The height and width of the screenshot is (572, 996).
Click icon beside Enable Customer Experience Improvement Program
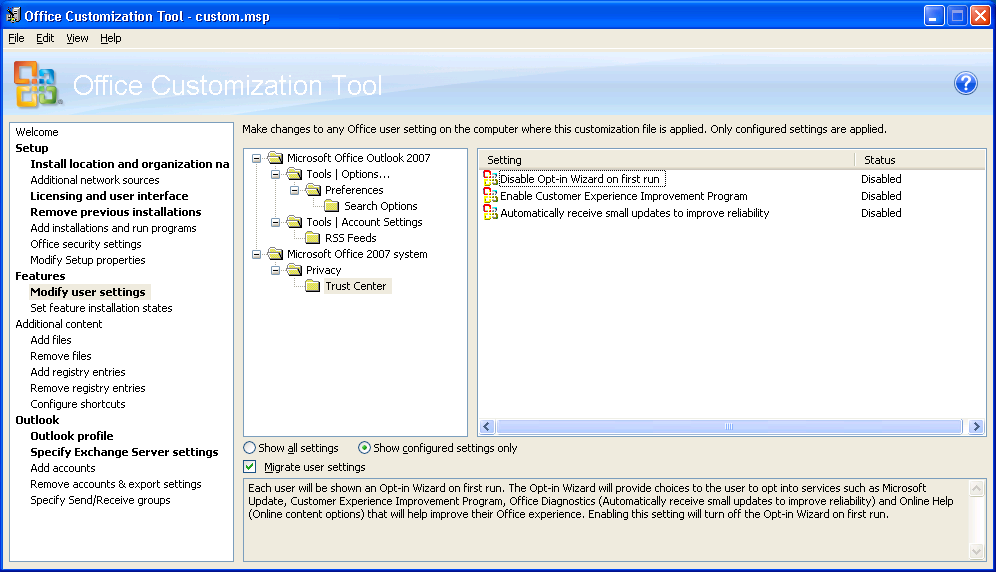(x=490, y=196)
